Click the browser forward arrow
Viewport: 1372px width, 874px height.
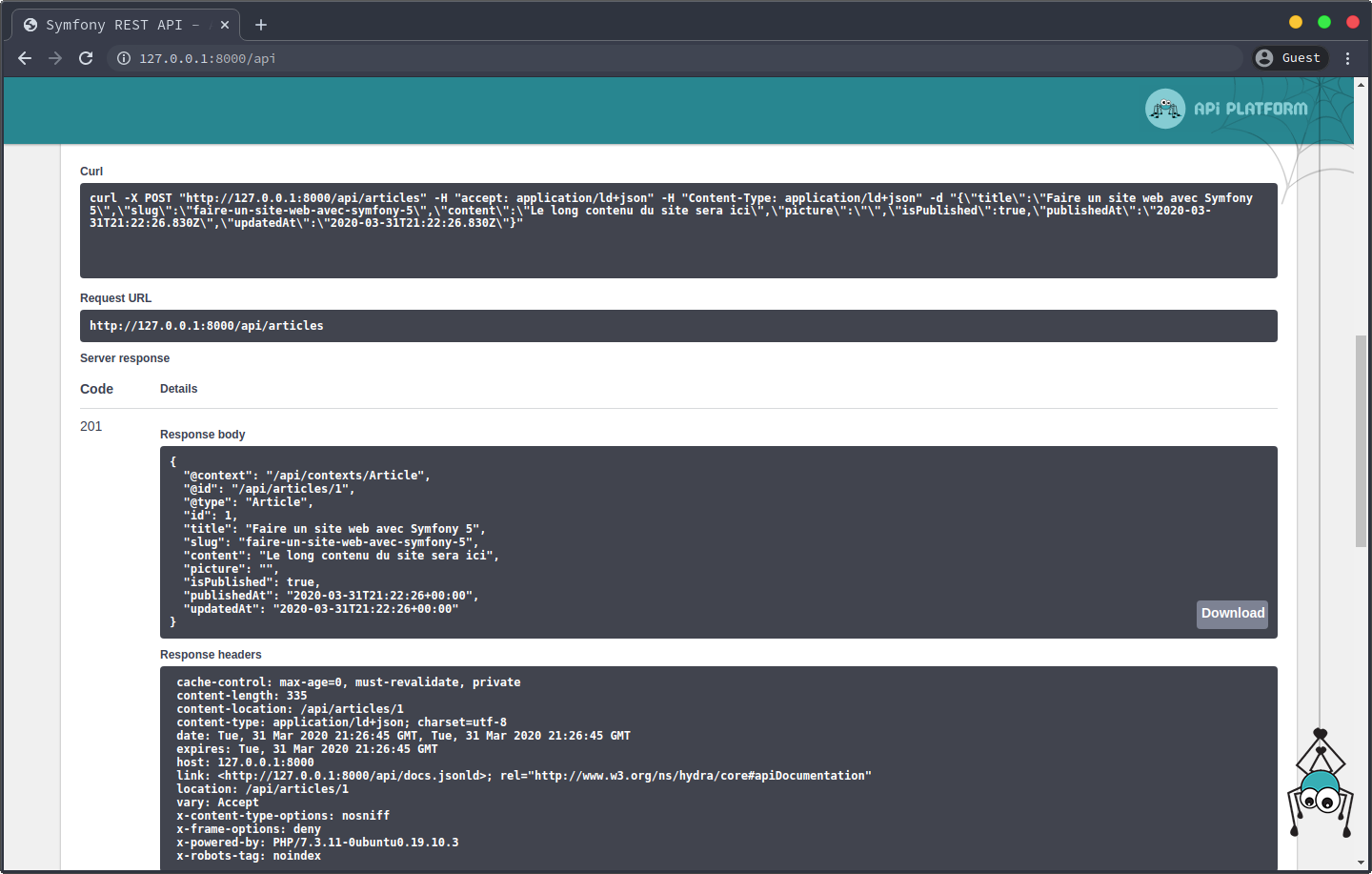pyautogui.click(x=55, y=58)
